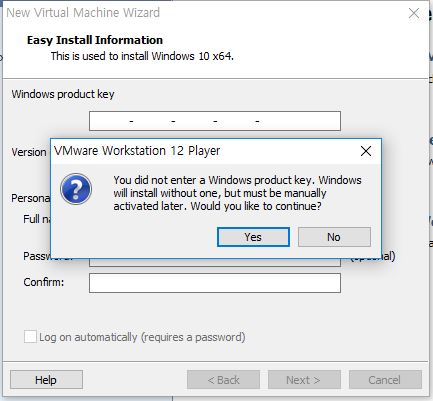Viewport: 433px width, 401px height.
Task: Click the Easy Install Information heading
Action: pyautogui.click(x=95, y=40)
